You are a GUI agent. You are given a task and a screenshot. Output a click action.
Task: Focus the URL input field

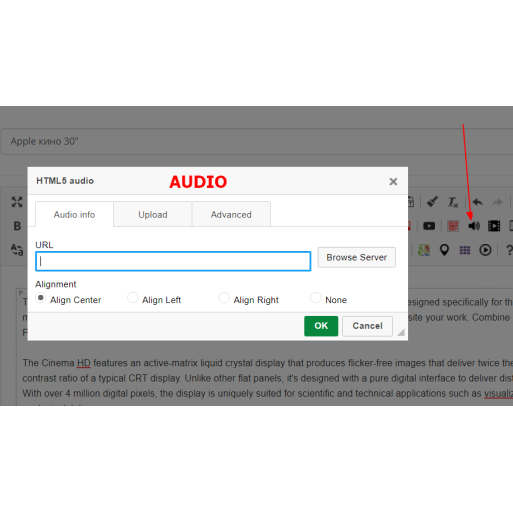pyautogui.click(x=173, y=261)
